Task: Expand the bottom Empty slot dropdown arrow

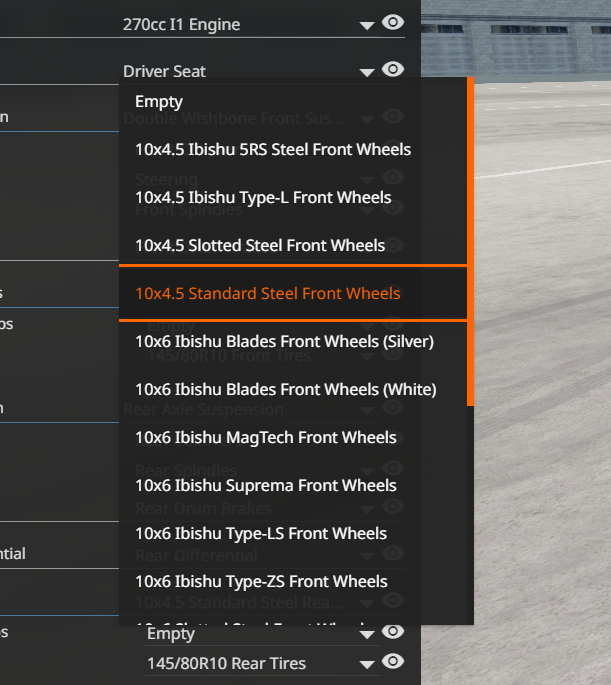Action: tap(367, 635)
